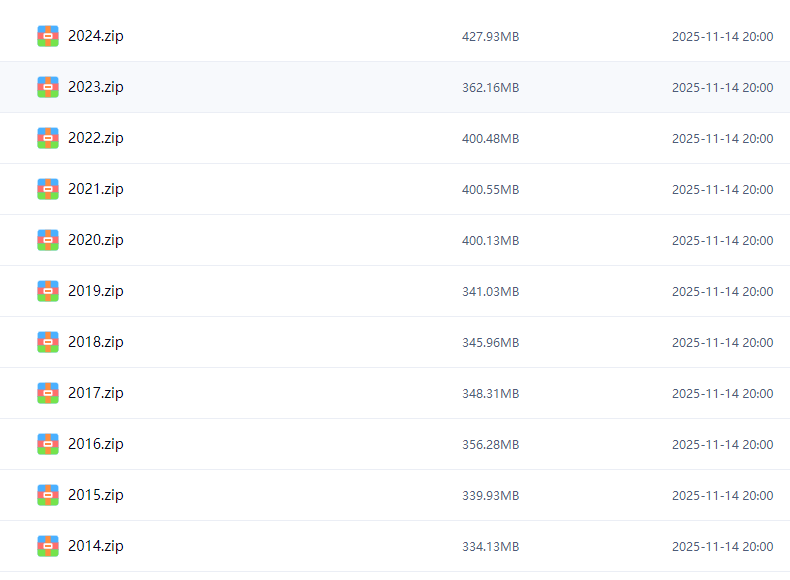Click the zip icon beside 2024.zip
The width and height of the screenshot is (790, 580).
48,36
